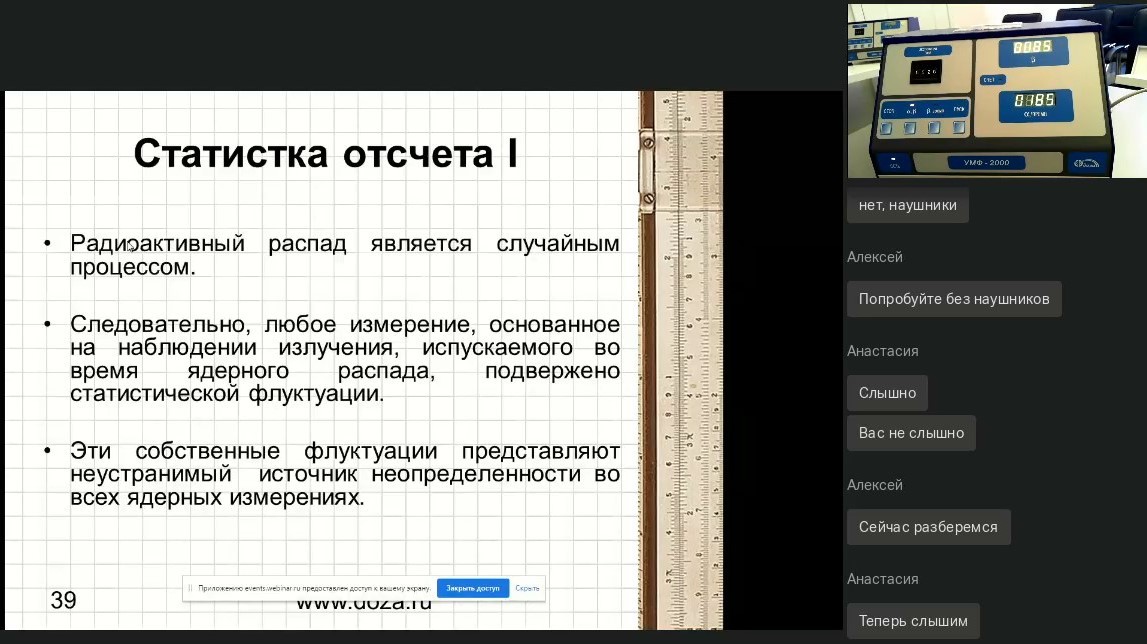Click sender name Алексей above 'Сейчас разберемся'
This screenshot has height=644, width=1147.
coord(875,485)
